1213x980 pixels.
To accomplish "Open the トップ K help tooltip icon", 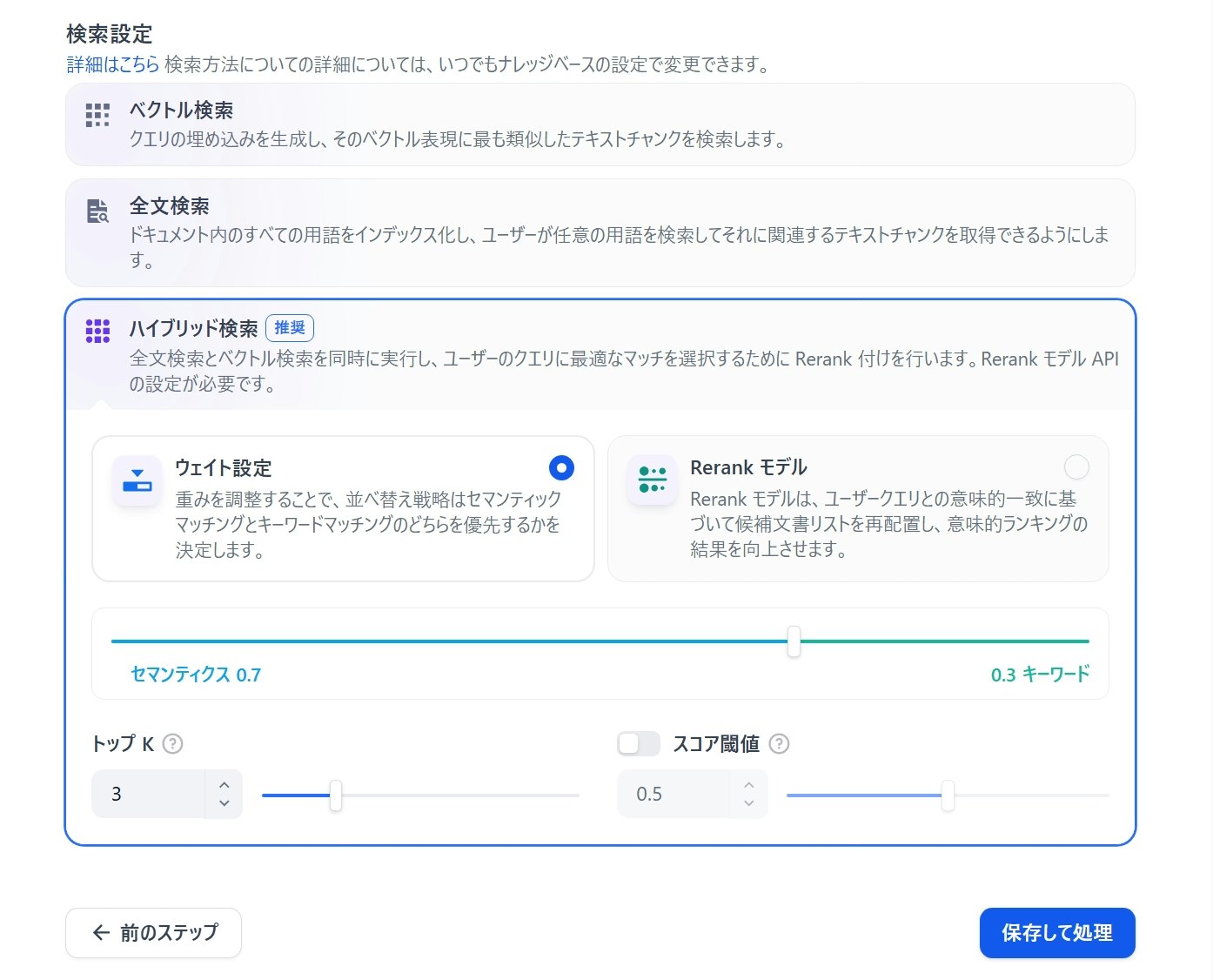I will [172, 743].
